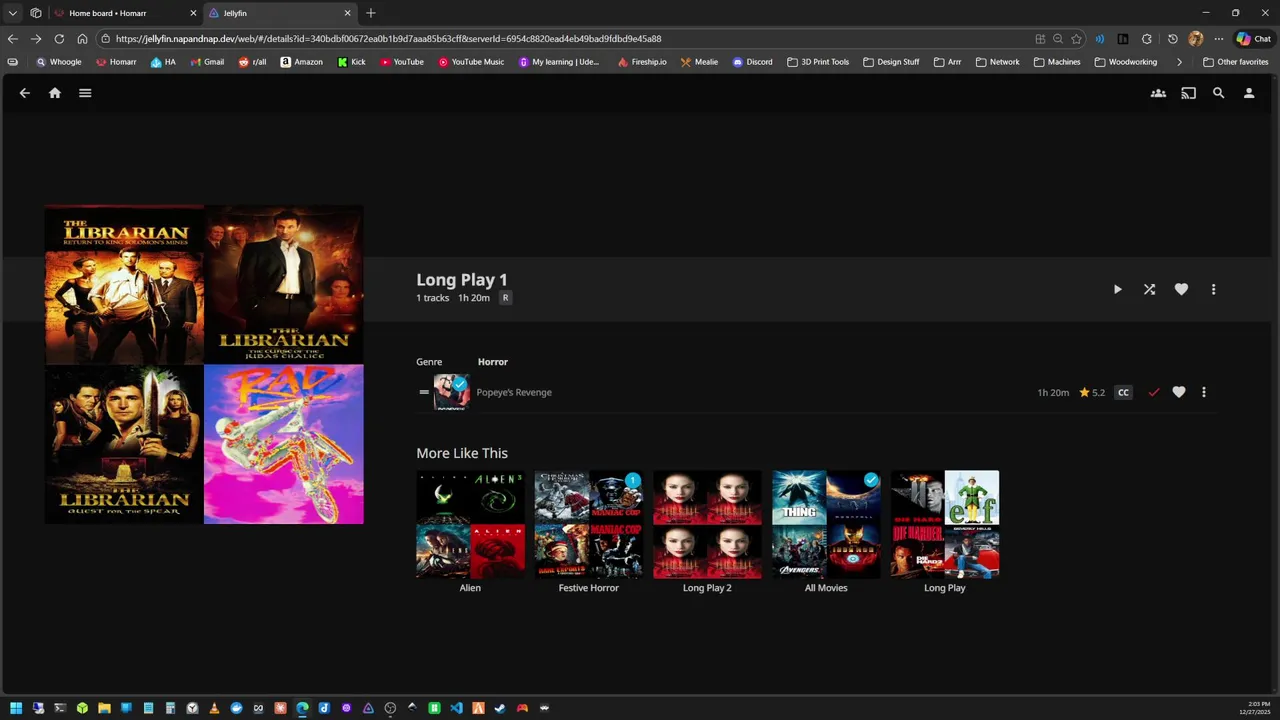
Task: Focus the address bar URL
Action: point(388,39)
